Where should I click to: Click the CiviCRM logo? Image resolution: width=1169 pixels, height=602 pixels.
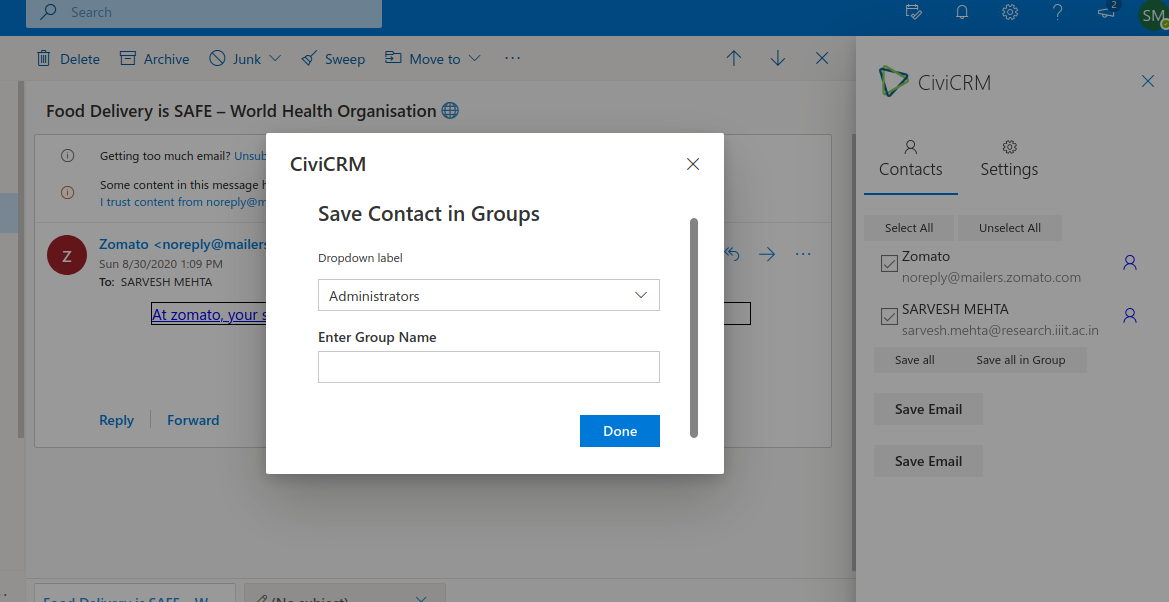point(893,82)
